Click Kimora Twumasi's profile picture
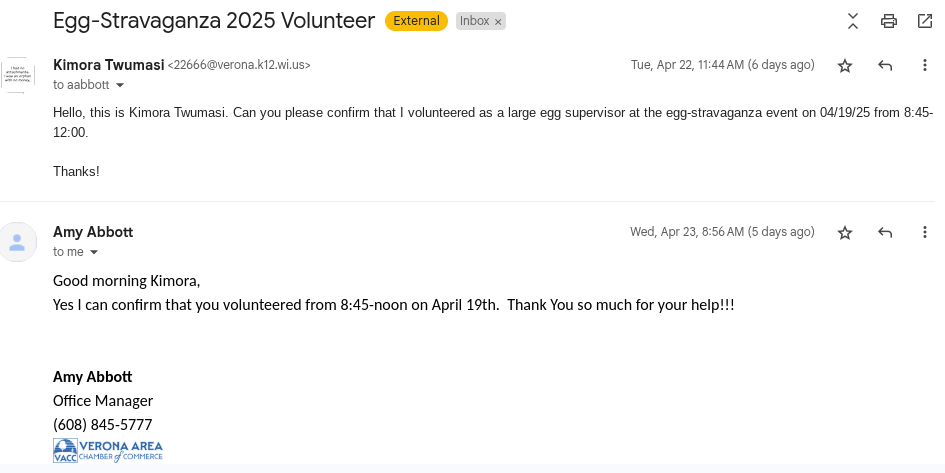Image resolution: width=945 pixels, height=473 pixels. pos(18,74)
